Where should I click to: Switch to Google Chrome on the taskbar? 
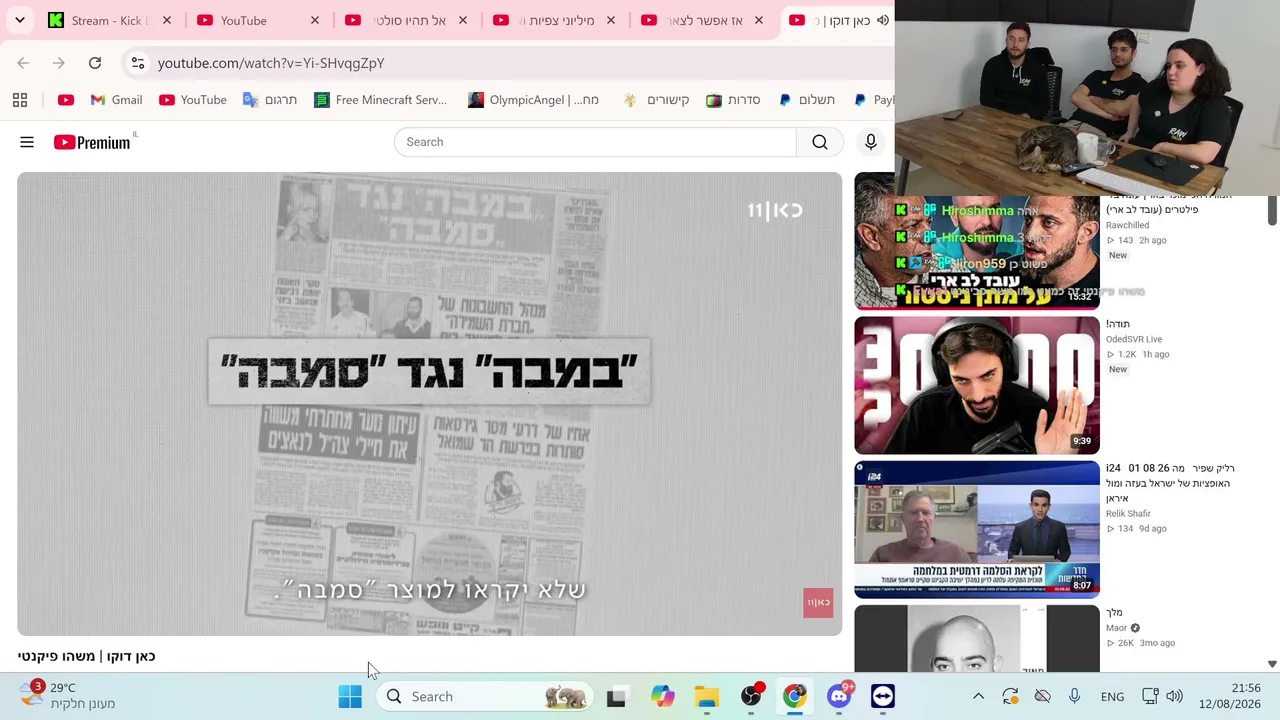(x=794, y=696)
